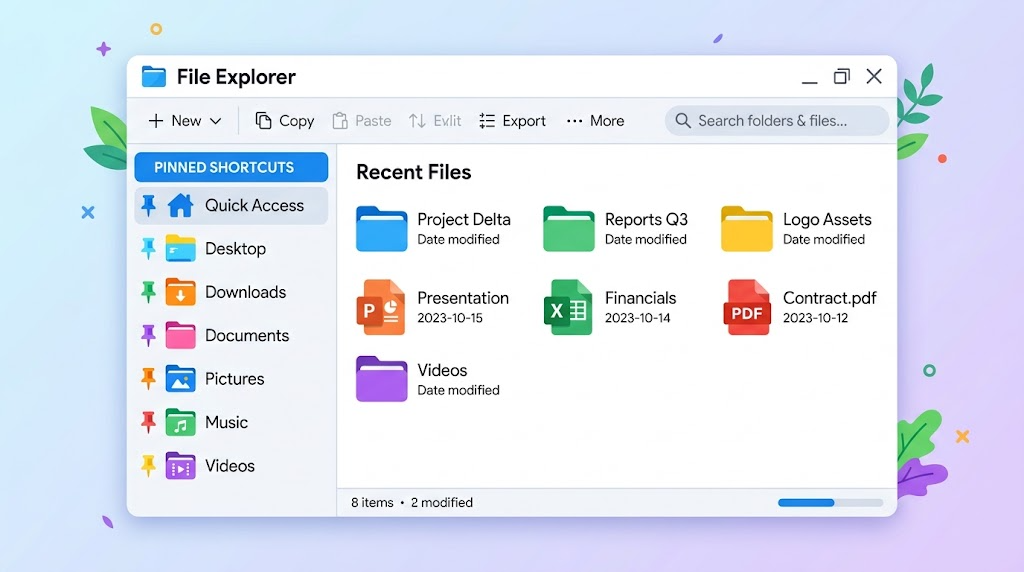Screen dimensions: 1024x572
Task: Click the PowerPoint Presentation file icon
Action: pos(381,308)
